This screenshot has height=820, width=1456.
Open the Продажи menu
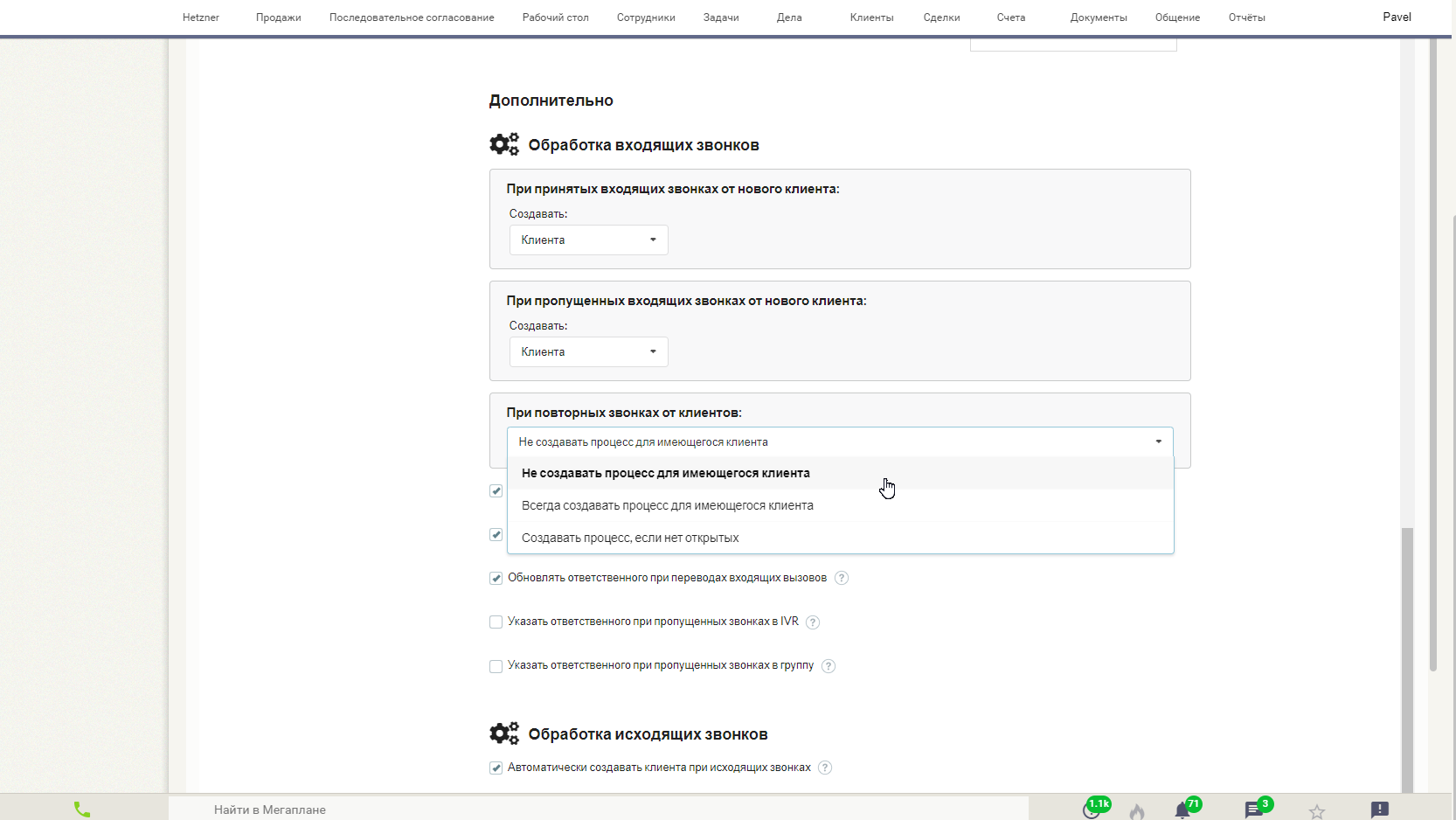coord(279,17)
